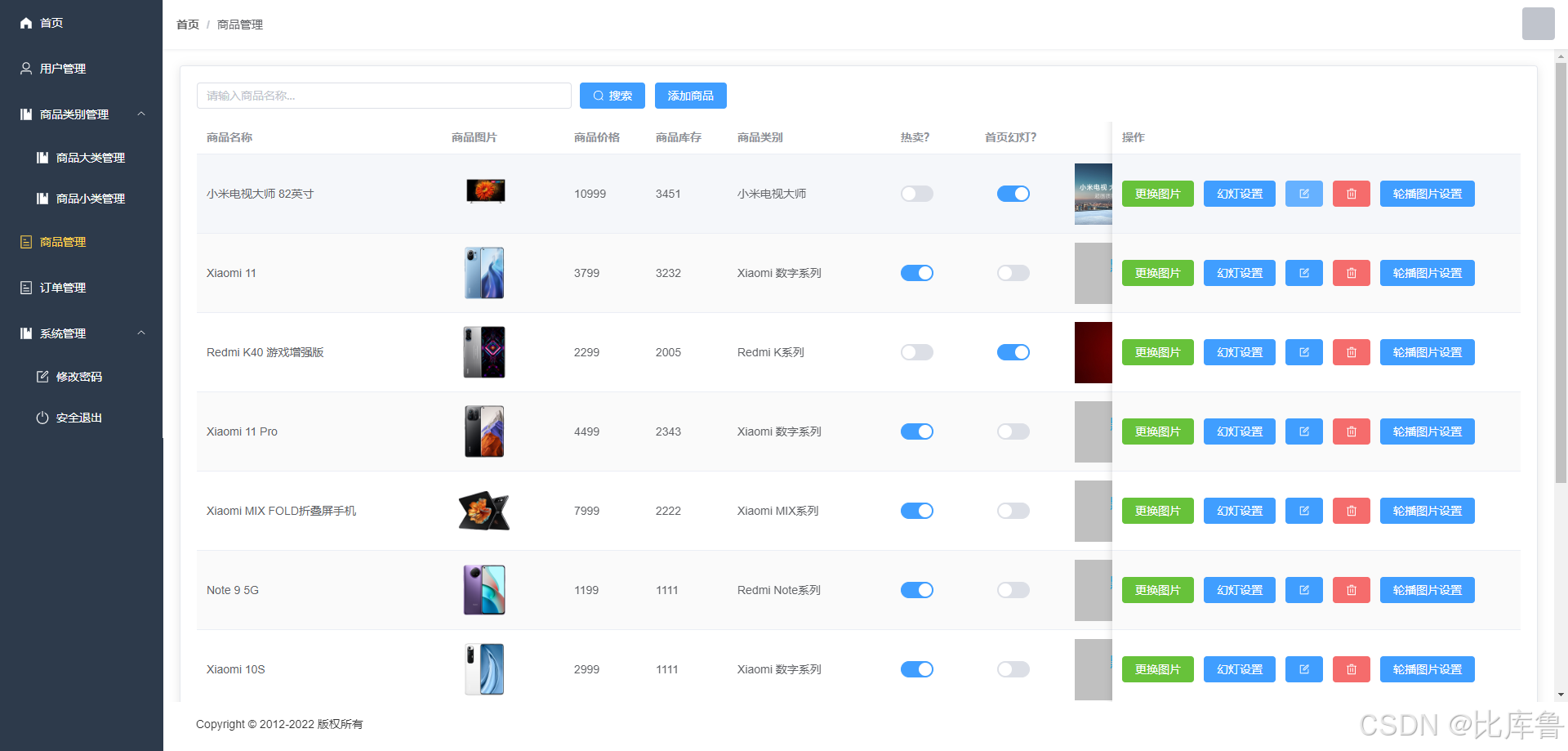1568x751 pixels.
Task: Open 商品小类管理 submenu item
Action: tap(82, 199)
